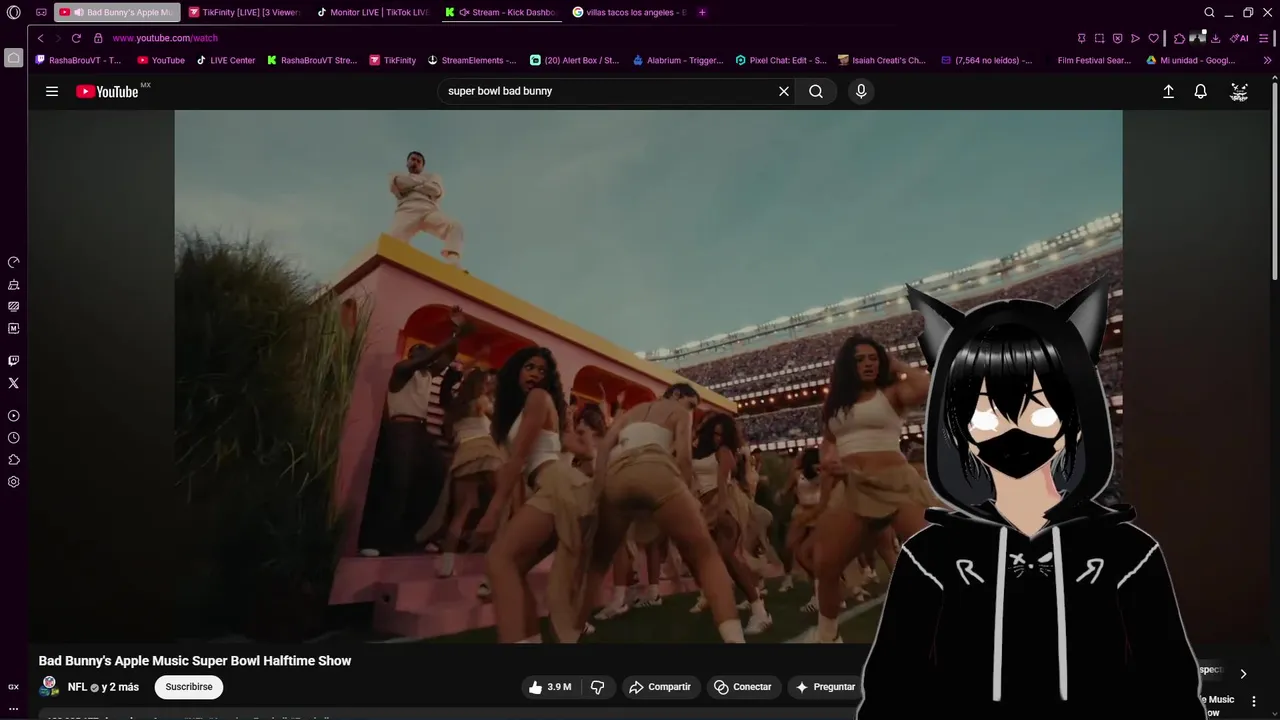Open YouTube create upload icon
The image size is (1280, 720).
click(x=1168, y=91)
